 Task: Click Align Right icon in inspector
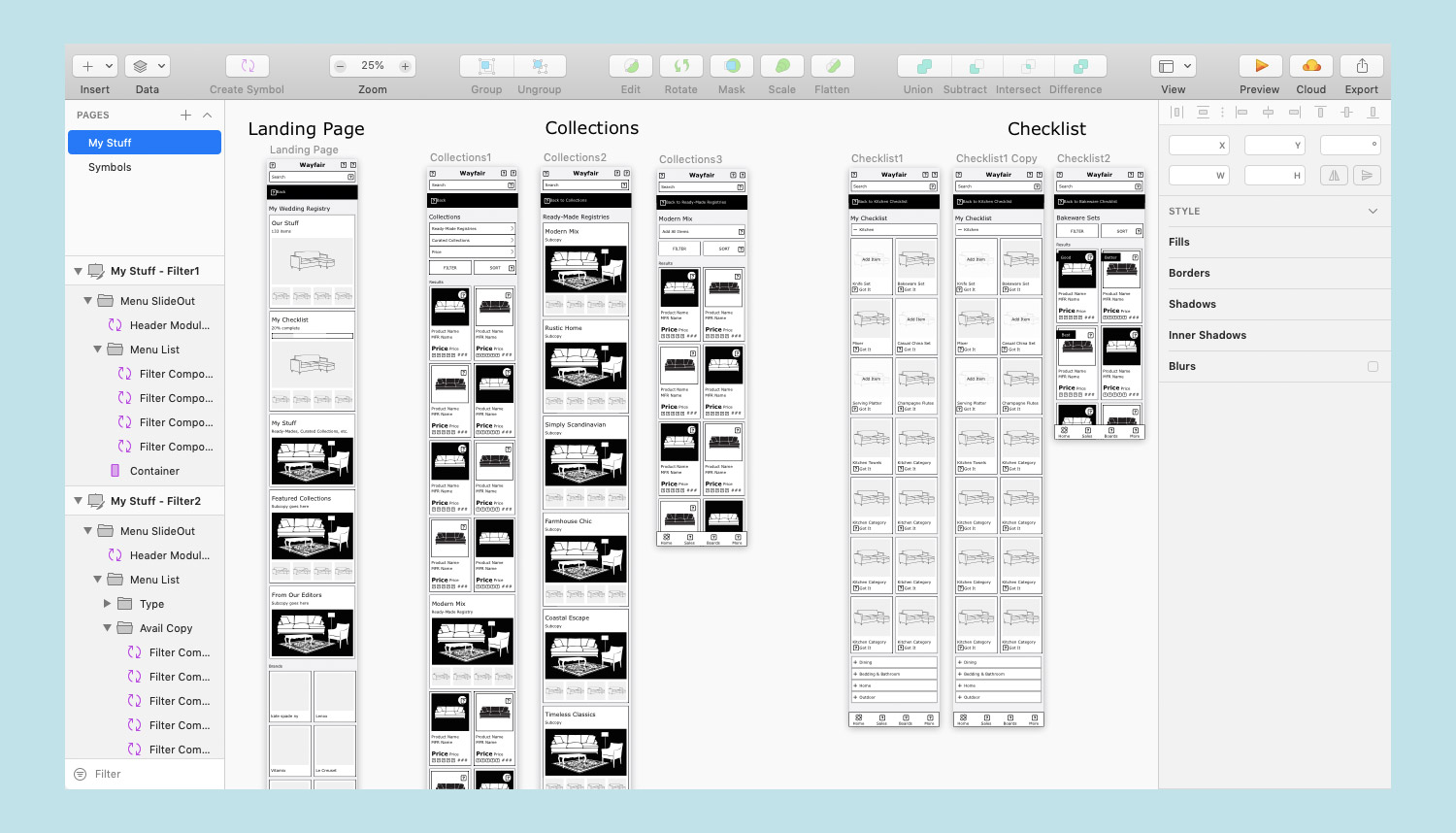click(x=1294, y=113)
